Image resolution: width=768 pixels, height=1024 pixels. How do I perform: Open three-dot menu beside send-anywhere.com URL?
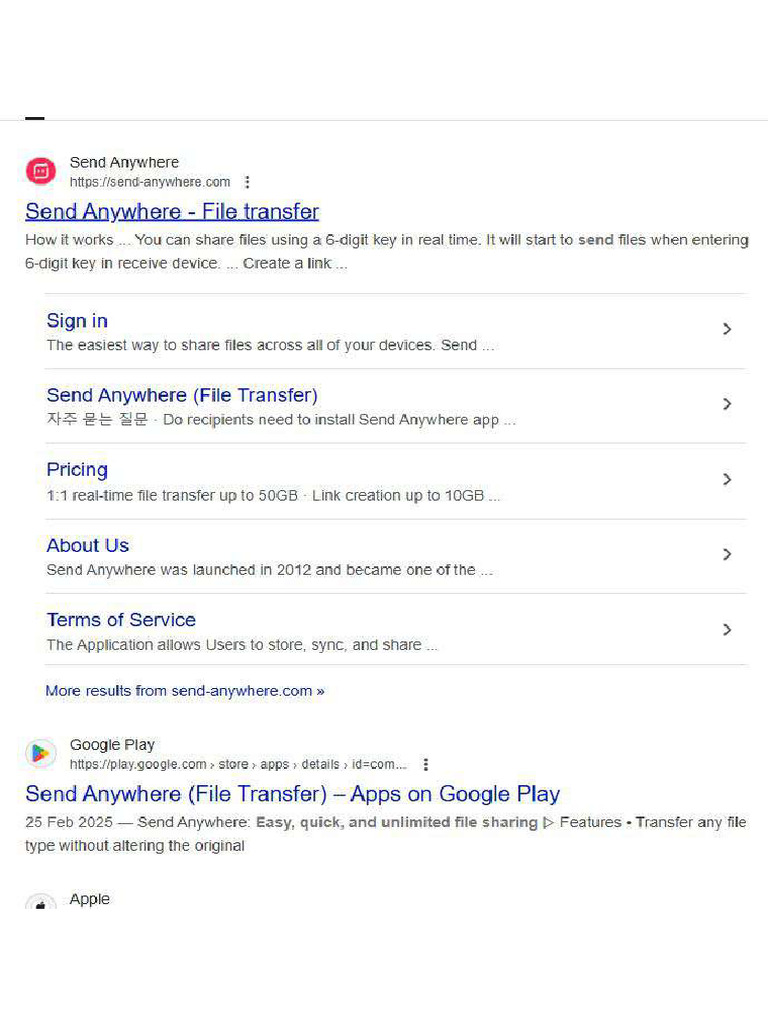point(247,182)
